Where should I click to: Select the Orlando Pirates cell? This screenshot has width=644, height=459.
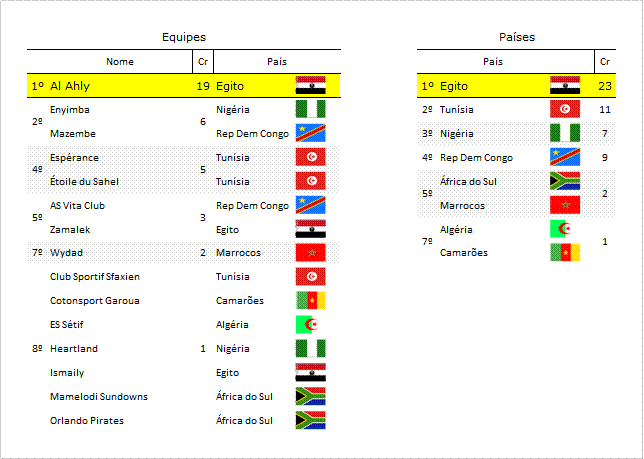pyautogui.click(x=87, y=420)
